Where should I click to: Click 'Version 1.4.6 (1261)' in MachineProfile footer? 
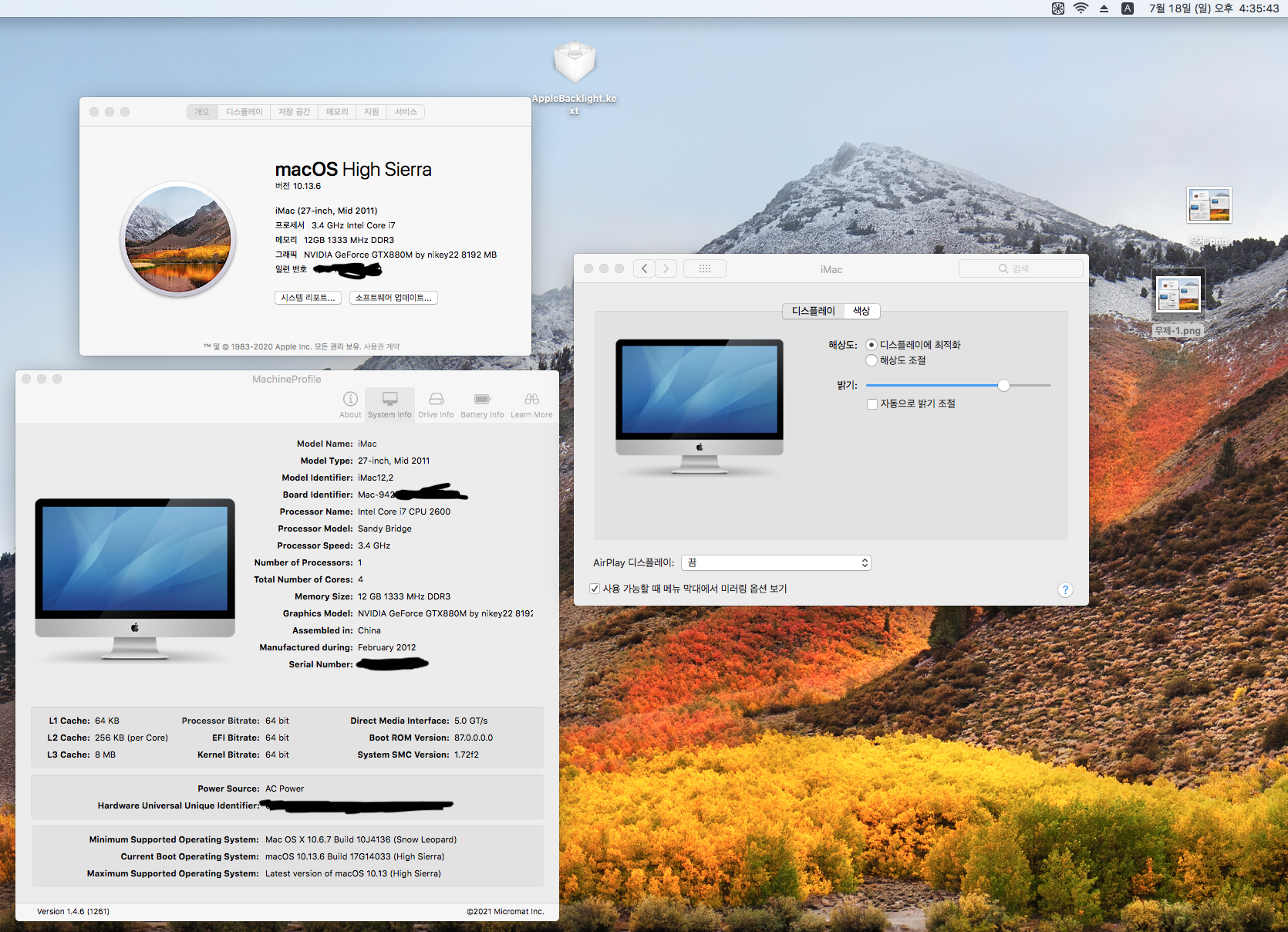[x=73, y=911]
